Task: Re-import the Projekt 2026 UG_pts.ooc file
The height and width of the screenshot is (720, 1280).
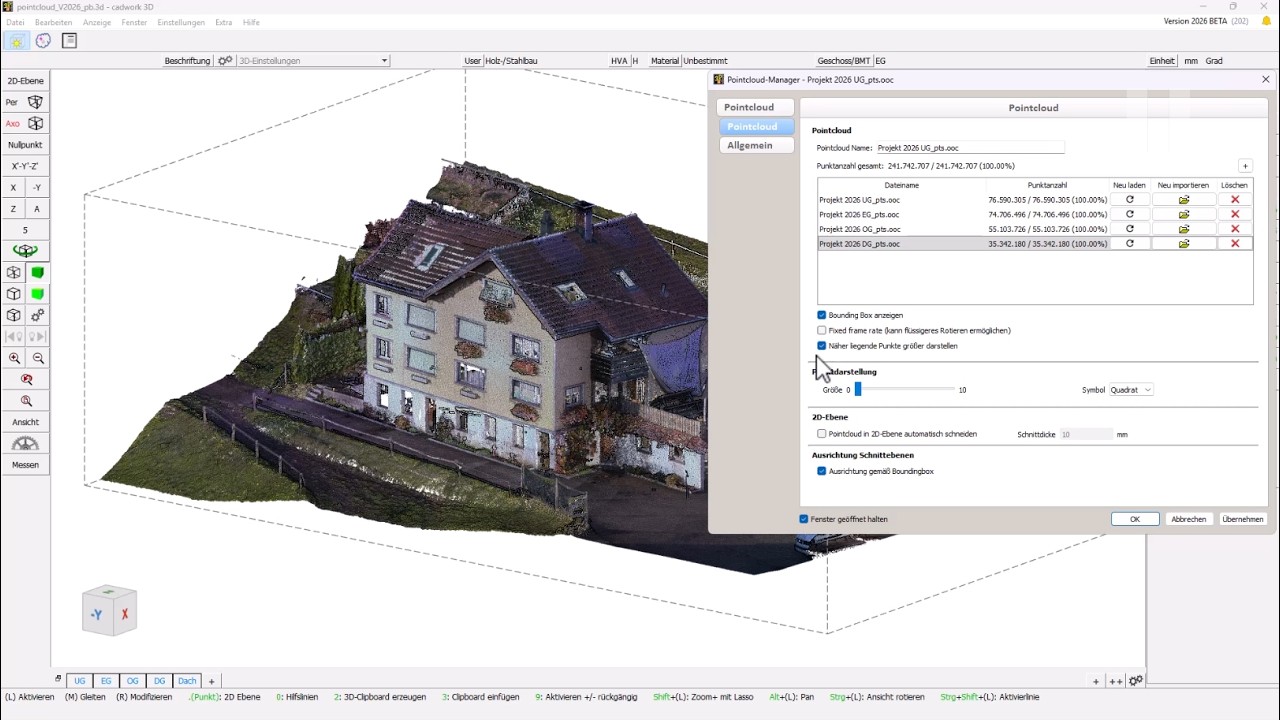Action: point(1183,200)
